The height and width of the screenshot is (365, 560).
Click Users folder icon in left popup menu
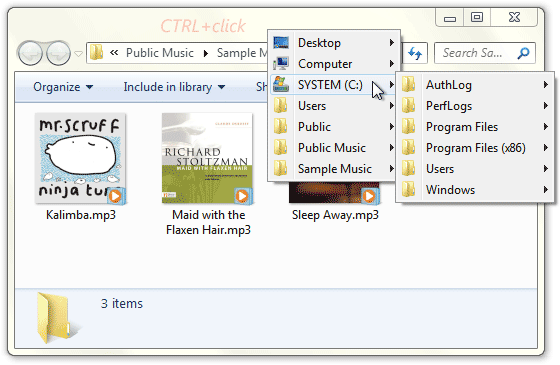[x=281, y=106]
